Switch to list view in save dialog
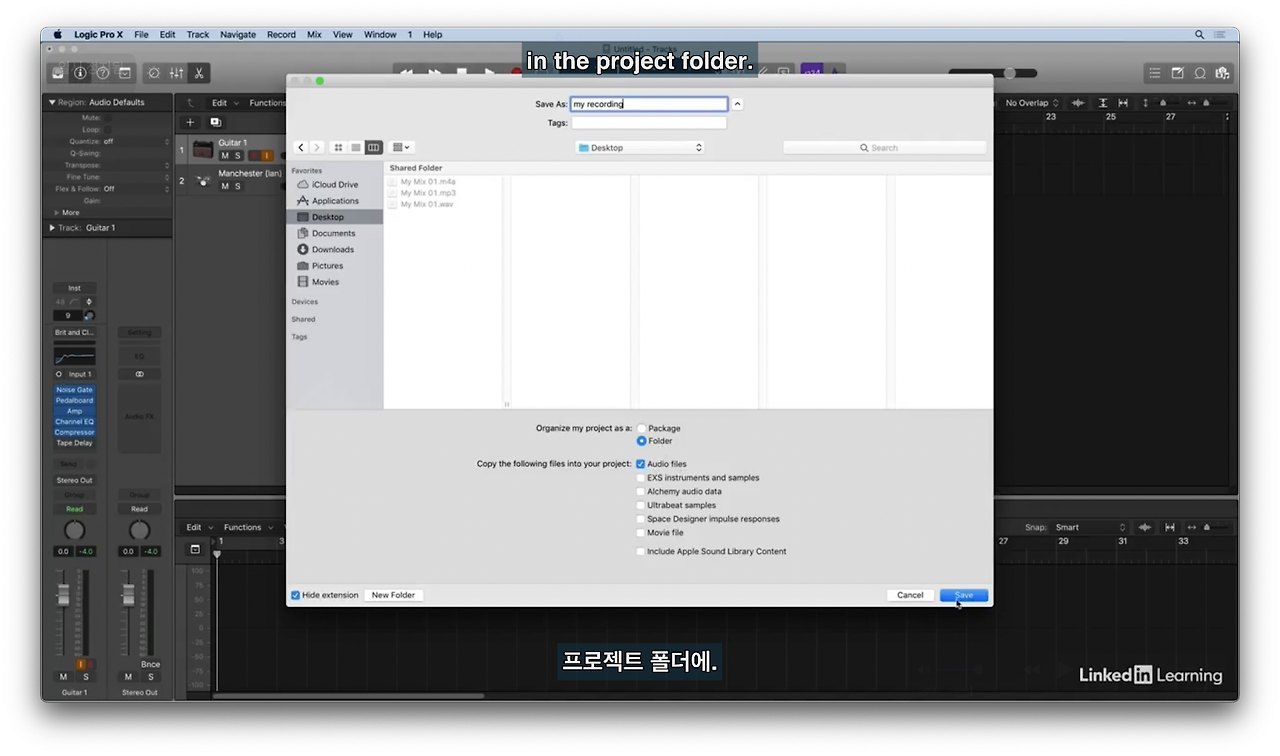 (x=355, y=147)
